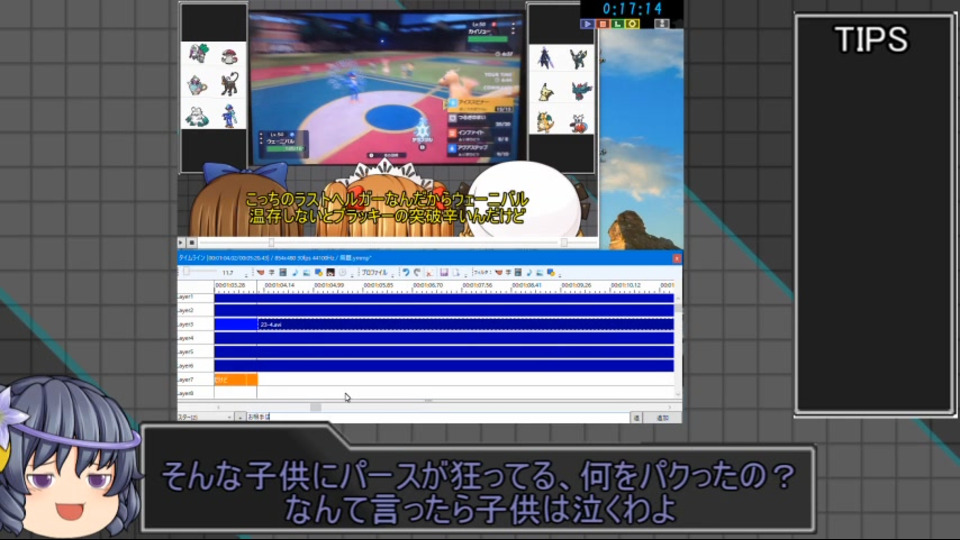Play the preview video
Viewport: 960px width, 540px height.
click(181, 242)
